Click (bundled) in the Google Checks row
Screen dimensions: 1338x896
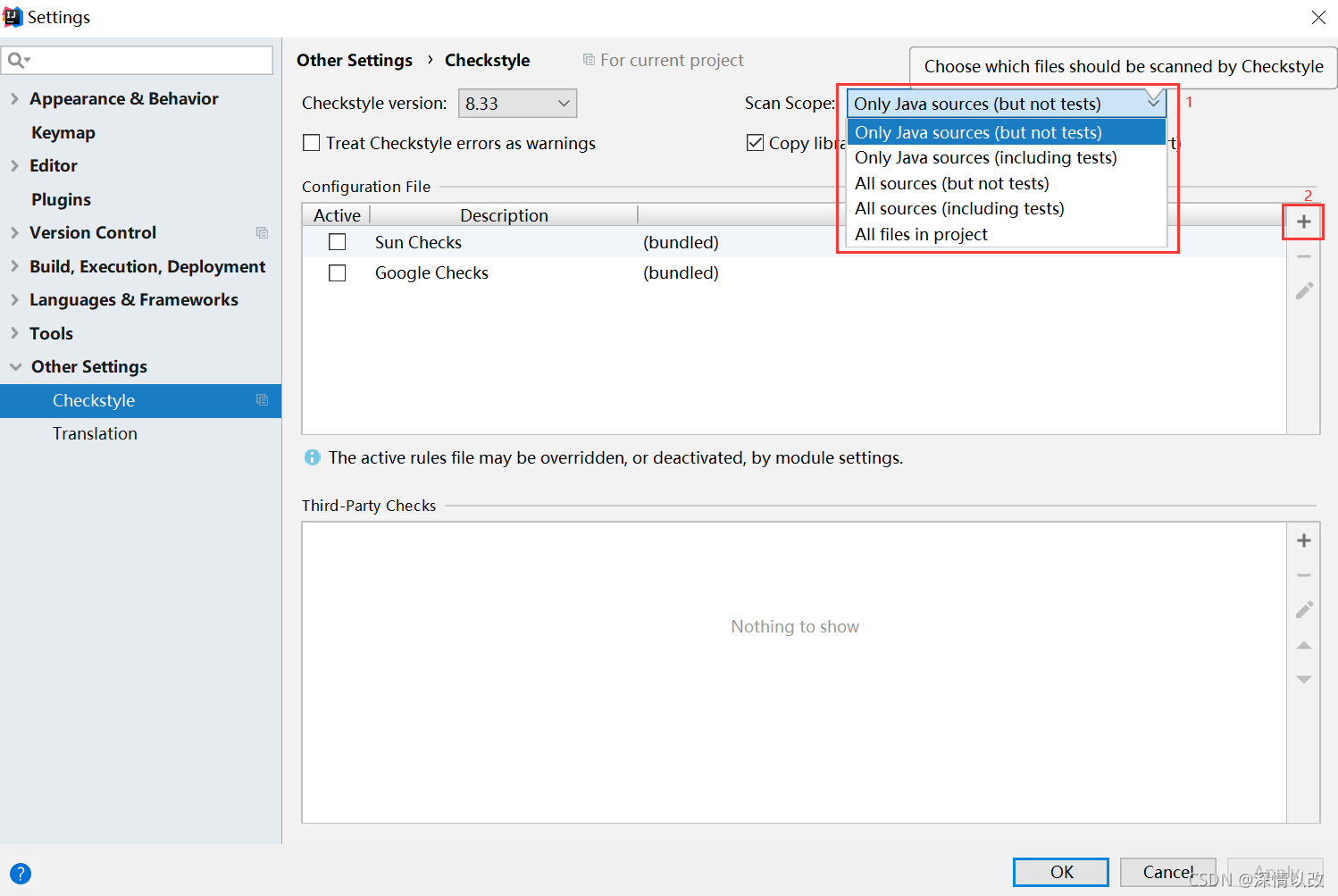pos(681,272)
